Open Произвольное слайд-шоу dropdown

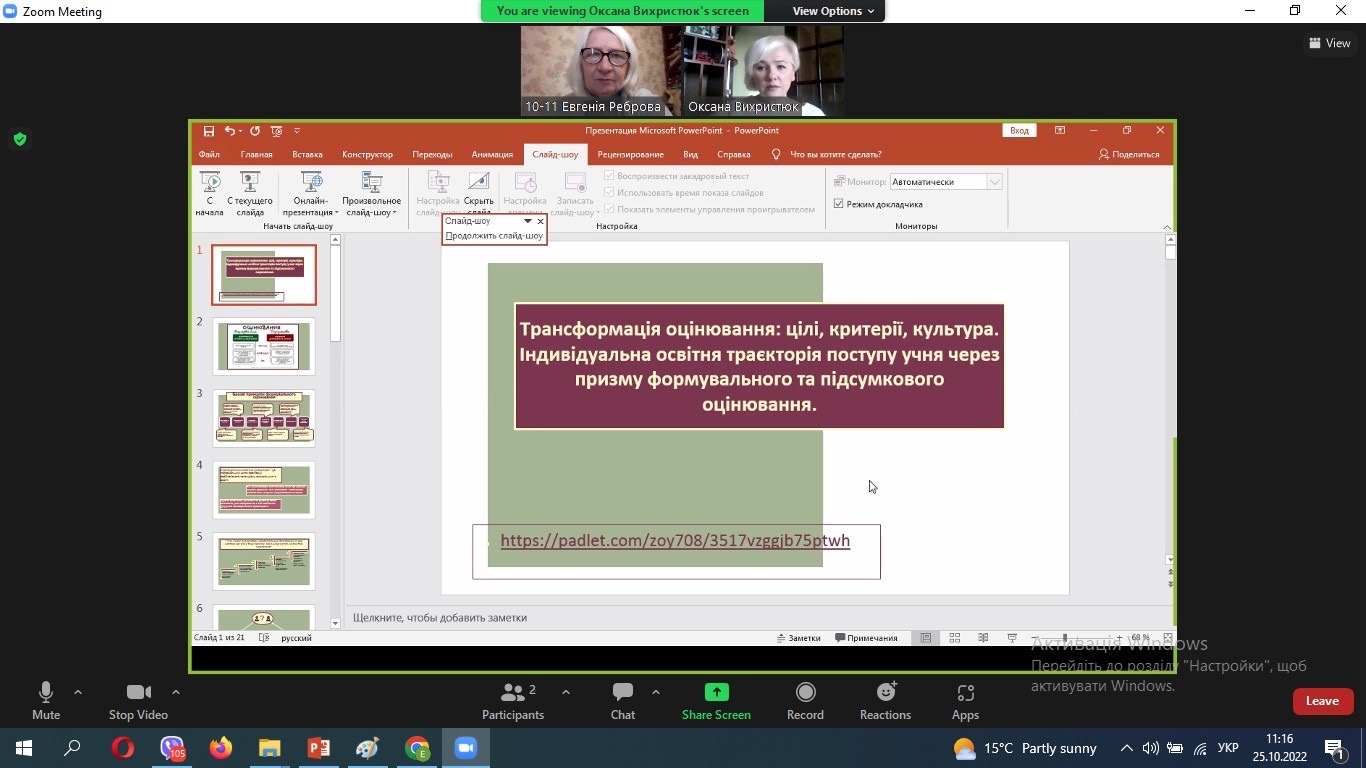pos(371,194)
